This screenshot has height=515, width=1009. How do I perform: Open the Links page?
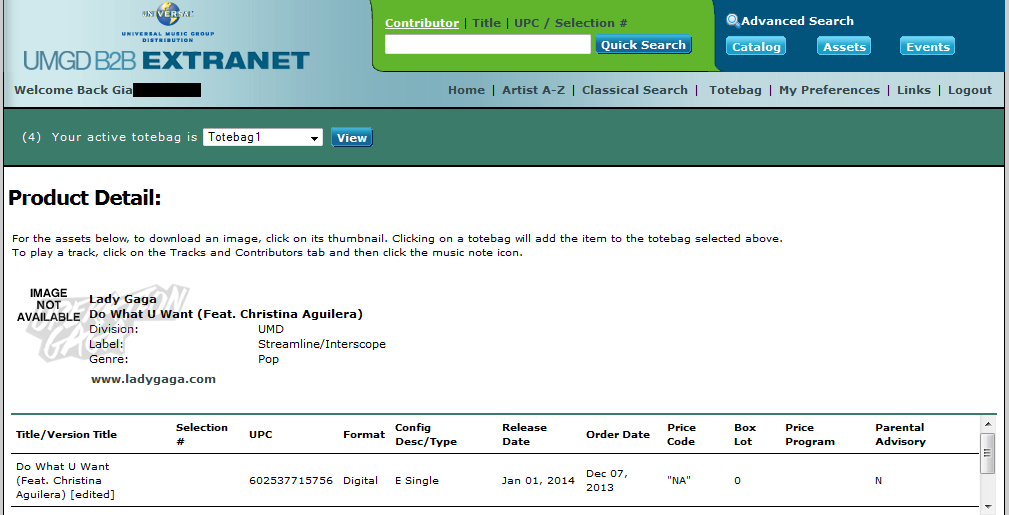pyautogui.click(x=914, y=90)
